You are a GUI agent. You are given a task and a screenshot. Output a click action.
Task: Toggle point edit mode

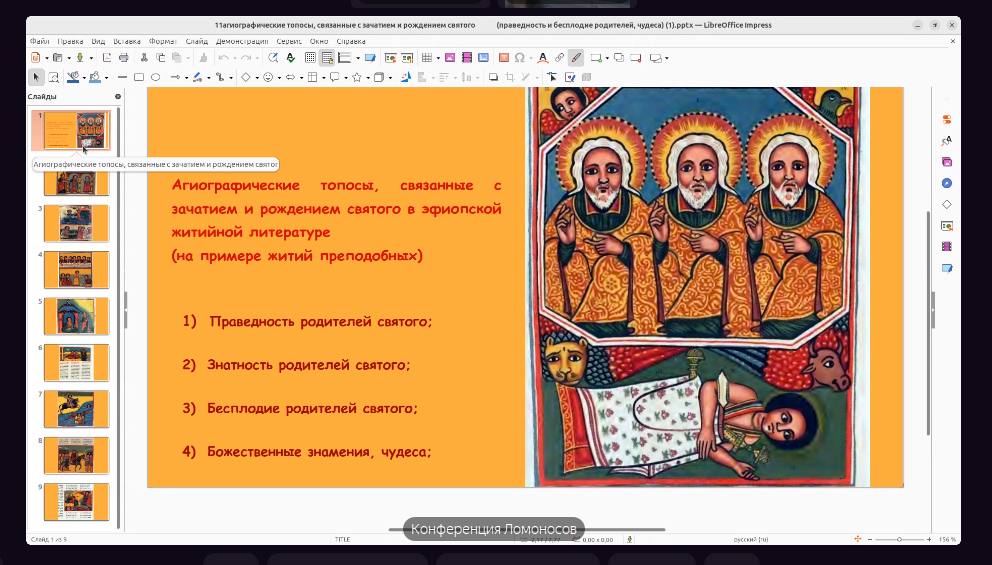552,77
